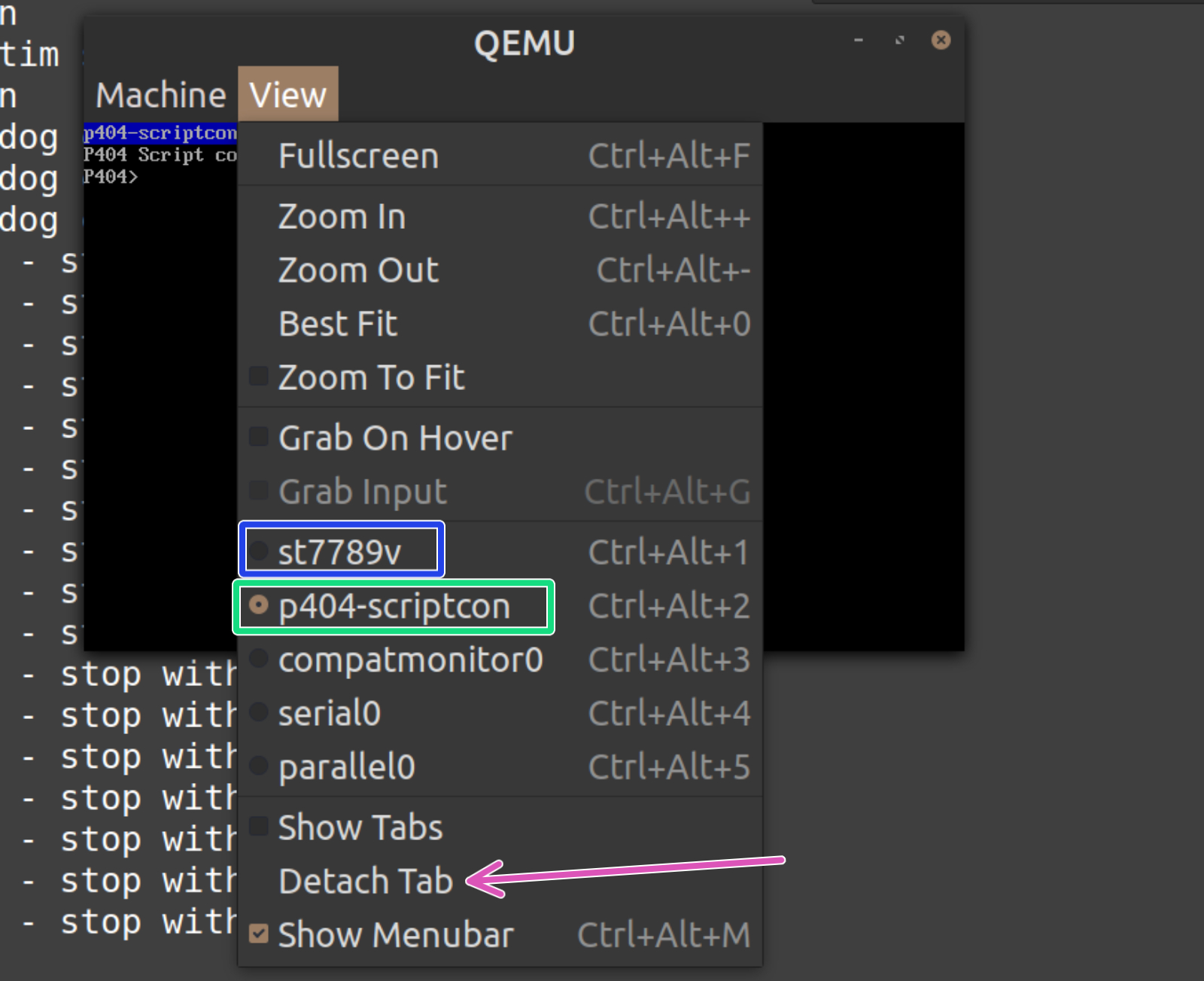Close the open View menu

point(288,95)
